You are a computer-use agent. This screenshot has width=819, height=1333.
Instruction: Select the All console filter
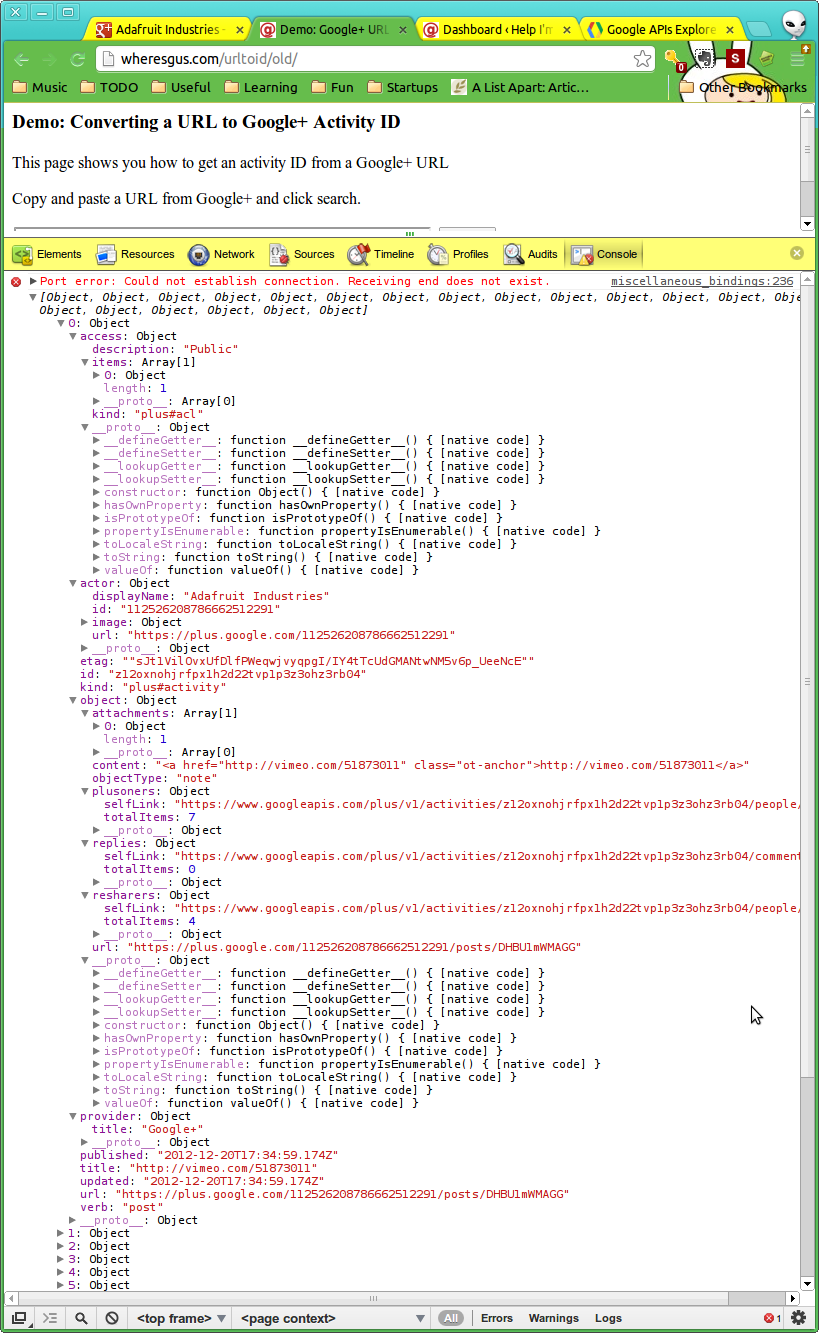(451, 1318)
